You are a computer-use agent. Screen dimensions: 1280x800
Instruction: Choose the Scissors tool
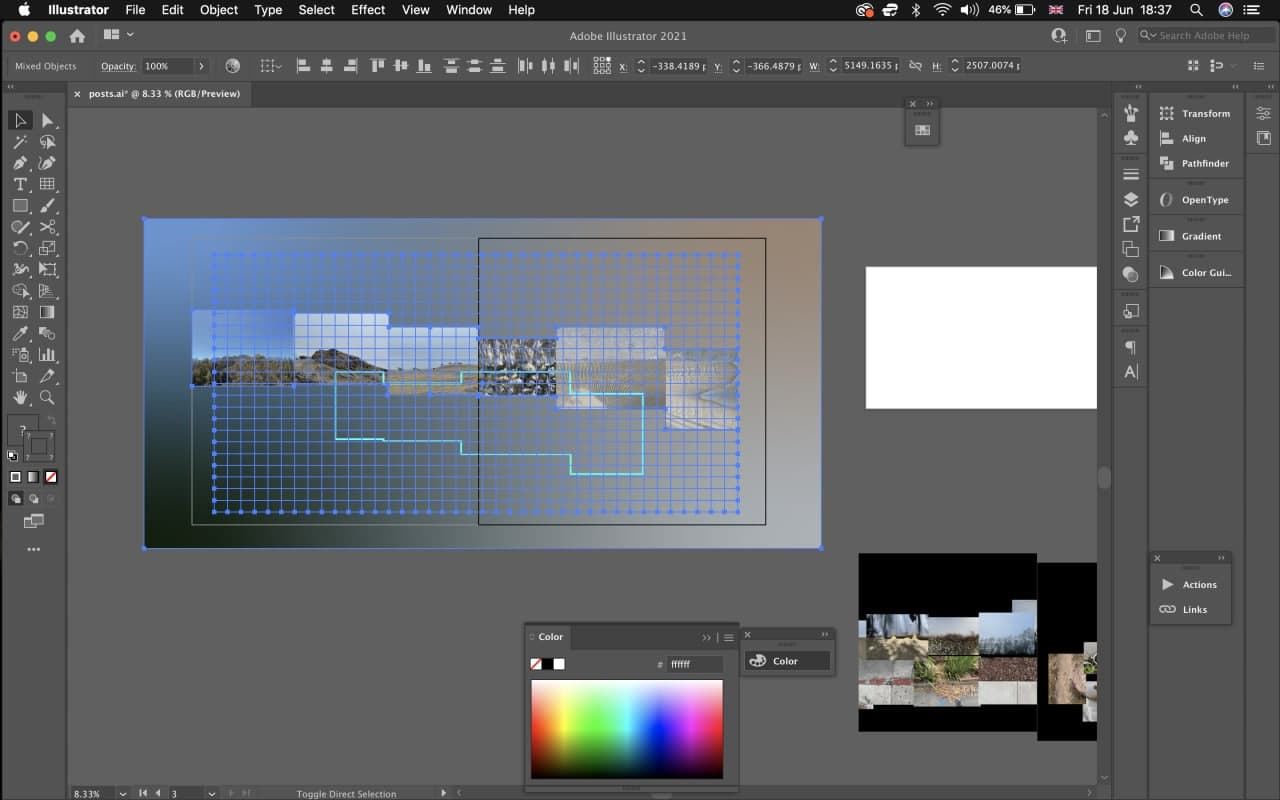(47, 228)
